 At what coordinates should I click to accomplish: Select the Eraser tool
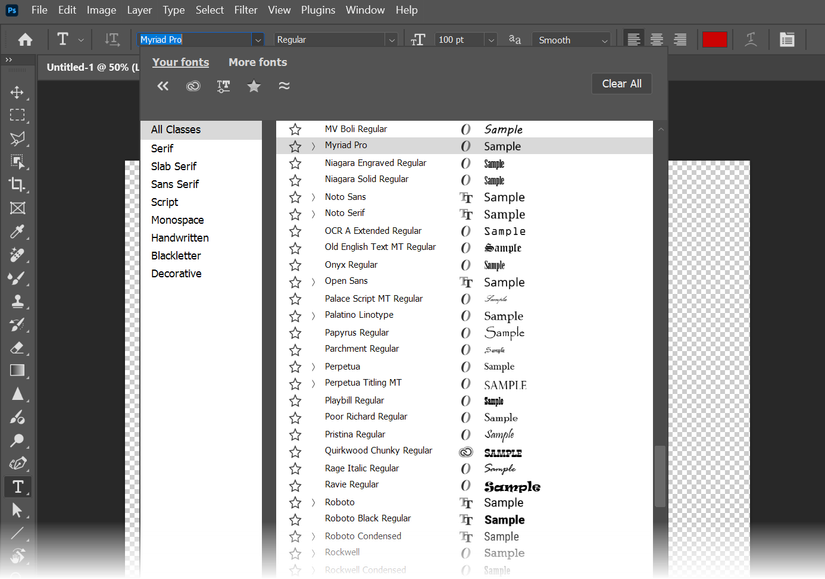click(17, 347)
